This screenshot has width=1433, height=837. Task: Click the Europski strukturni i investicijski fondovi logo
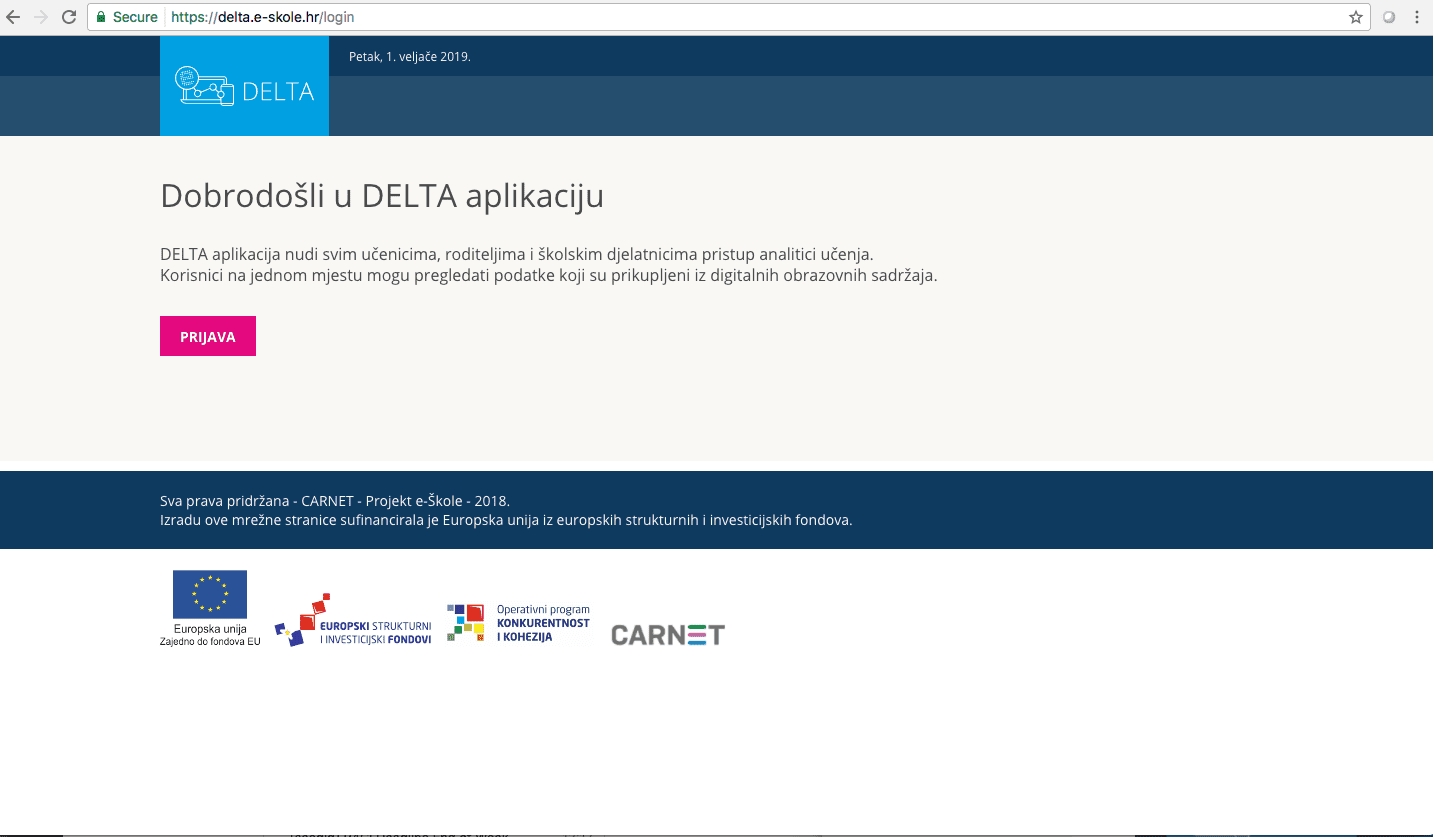click(x=353, y=620)
